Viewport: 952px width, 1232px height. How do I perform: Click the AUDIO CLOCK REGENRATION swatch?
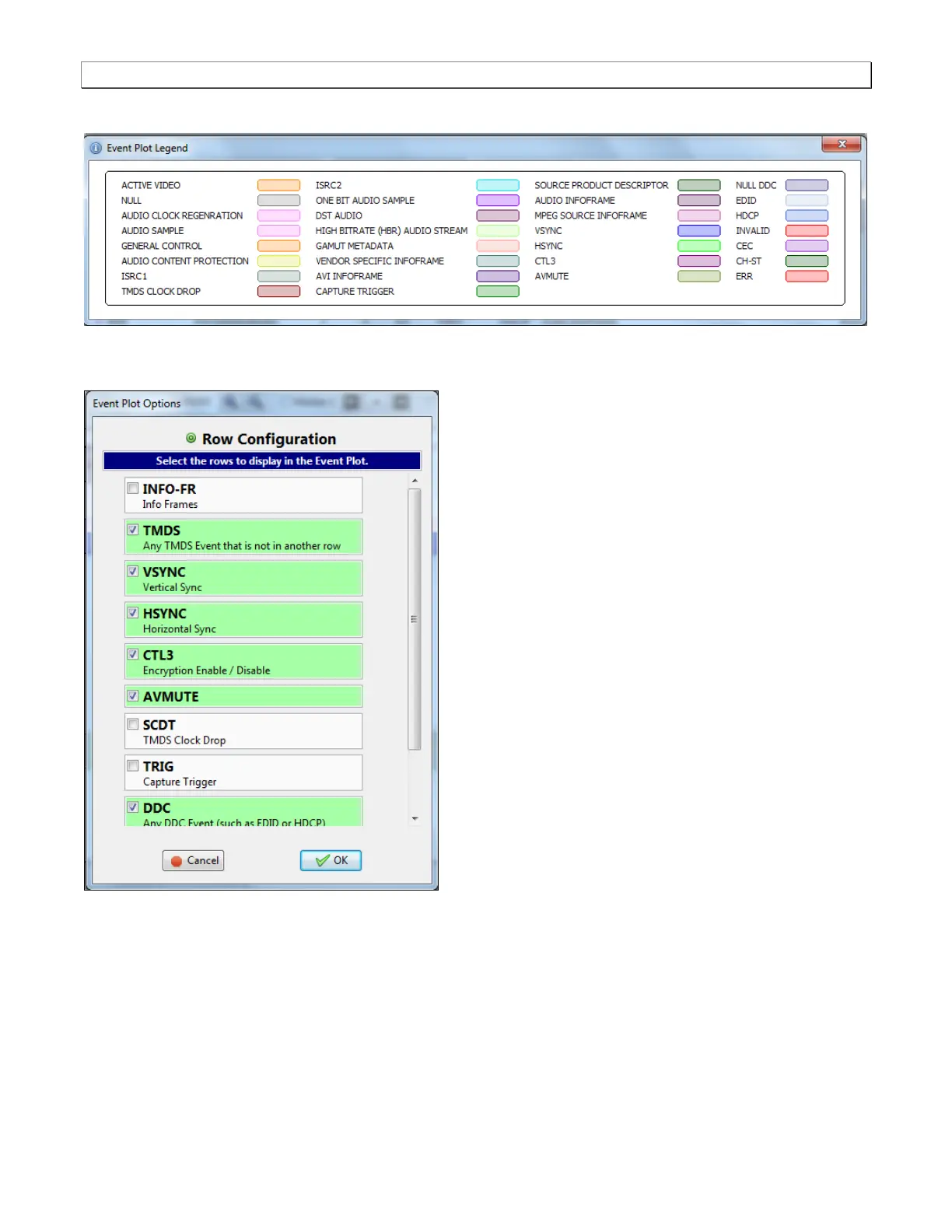tap(278, 215)
